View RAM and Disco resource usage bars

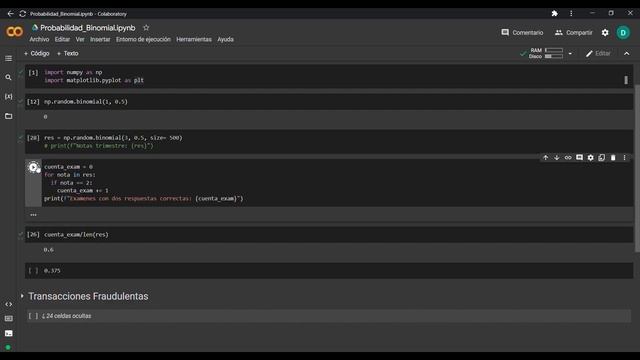(x=546, y=53)
